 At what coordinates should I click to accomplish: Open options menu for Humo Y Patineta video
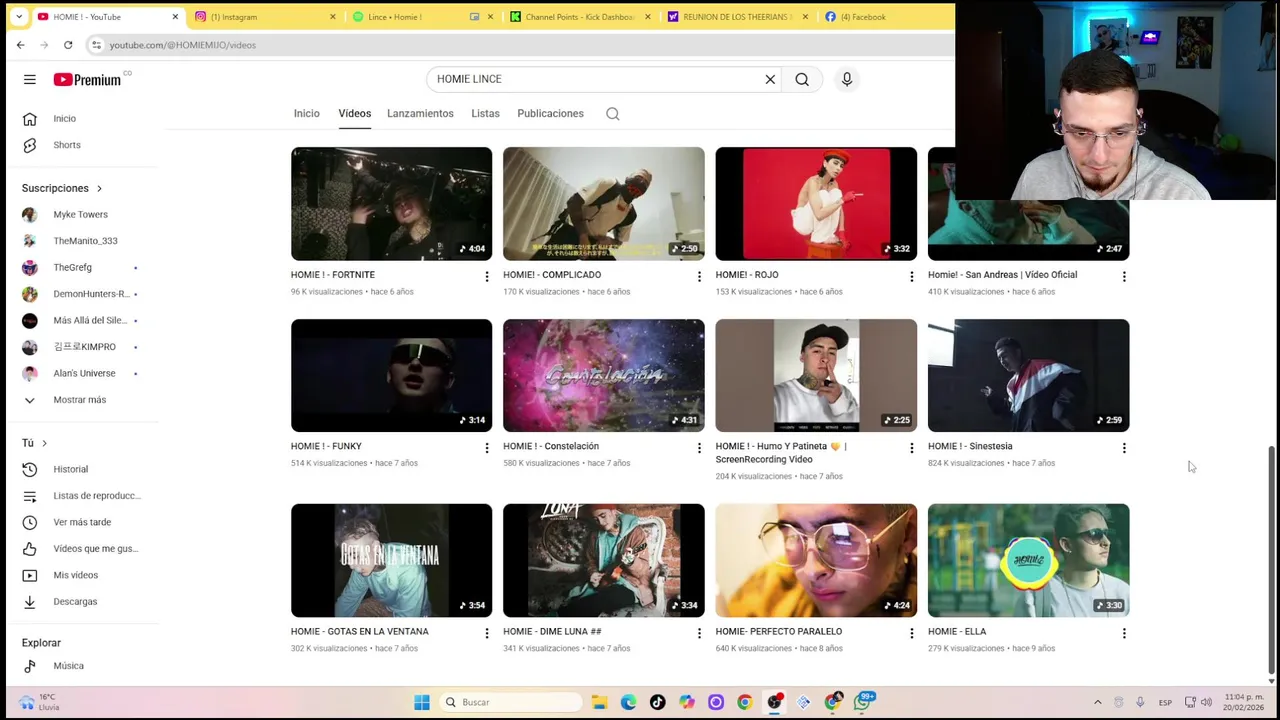point(911,448)
